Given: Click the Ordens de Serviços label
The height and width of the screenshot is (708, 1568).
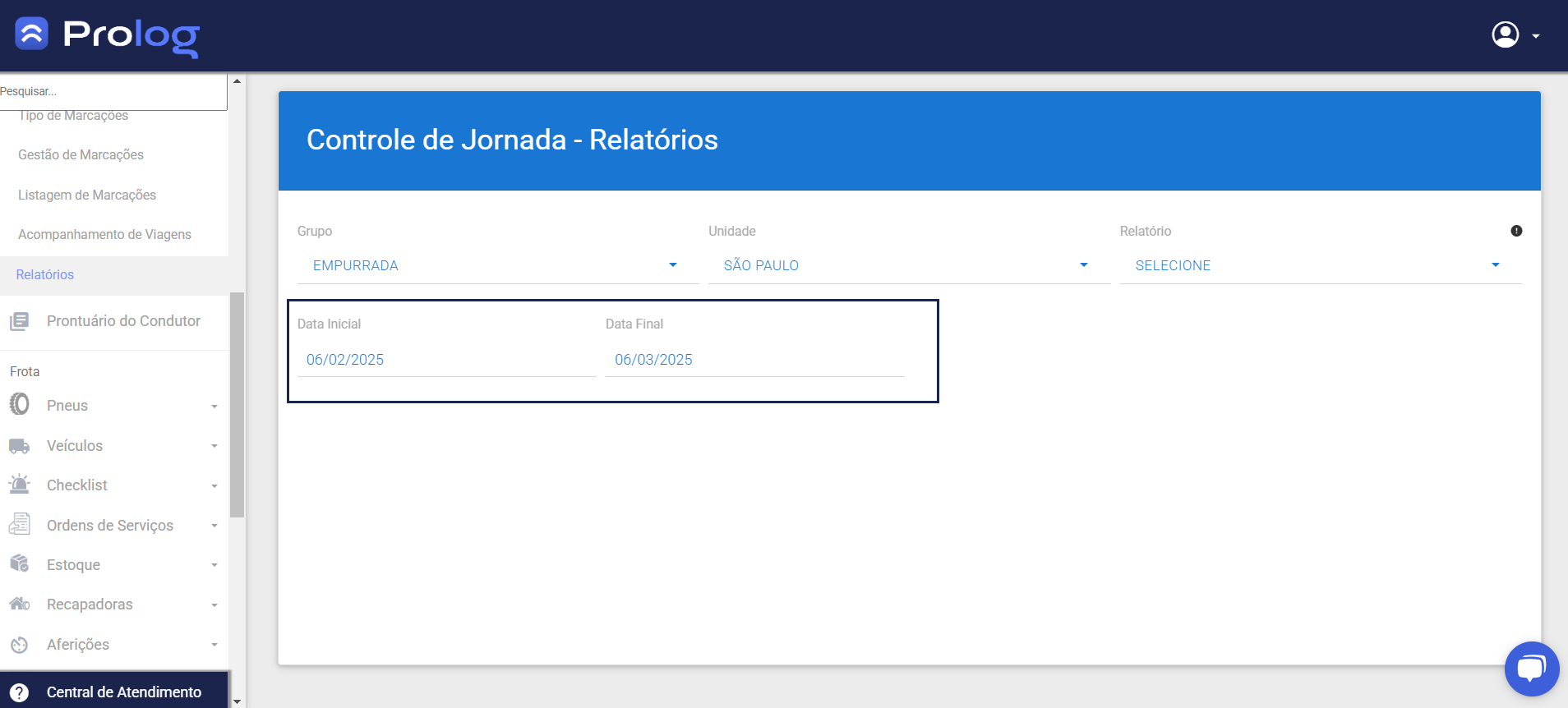Looking at the screenshot, I should coord(110,526).
